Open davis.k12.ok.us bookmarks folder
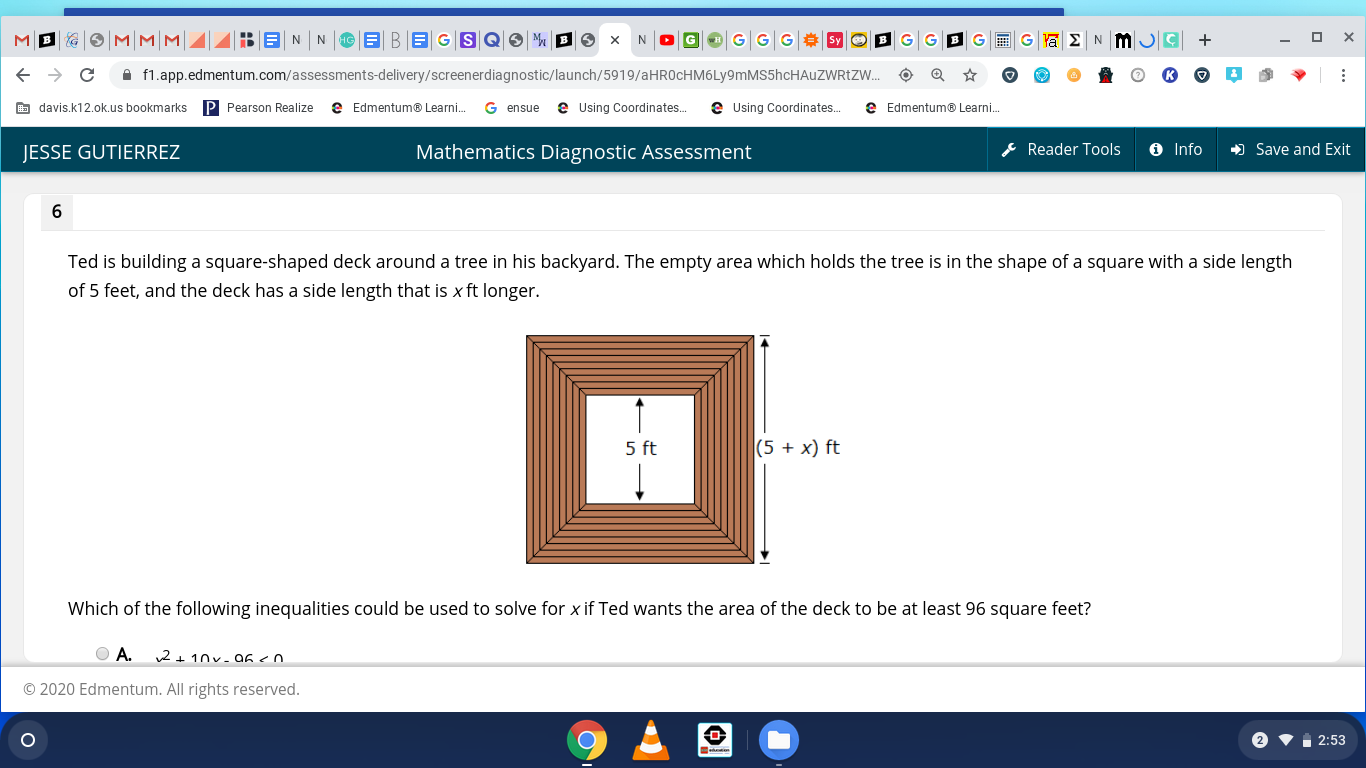Image resolution: width=1366 pixels, height=768 pixels. [x=101, y=108]
